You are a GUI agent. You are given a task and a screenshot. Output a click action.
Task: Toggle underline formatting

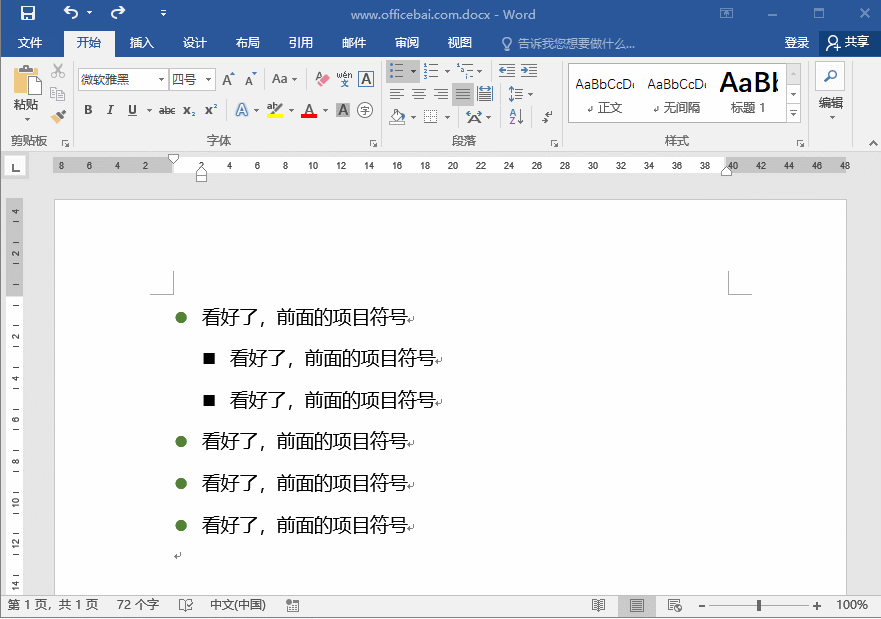click(x=133, y=110)
